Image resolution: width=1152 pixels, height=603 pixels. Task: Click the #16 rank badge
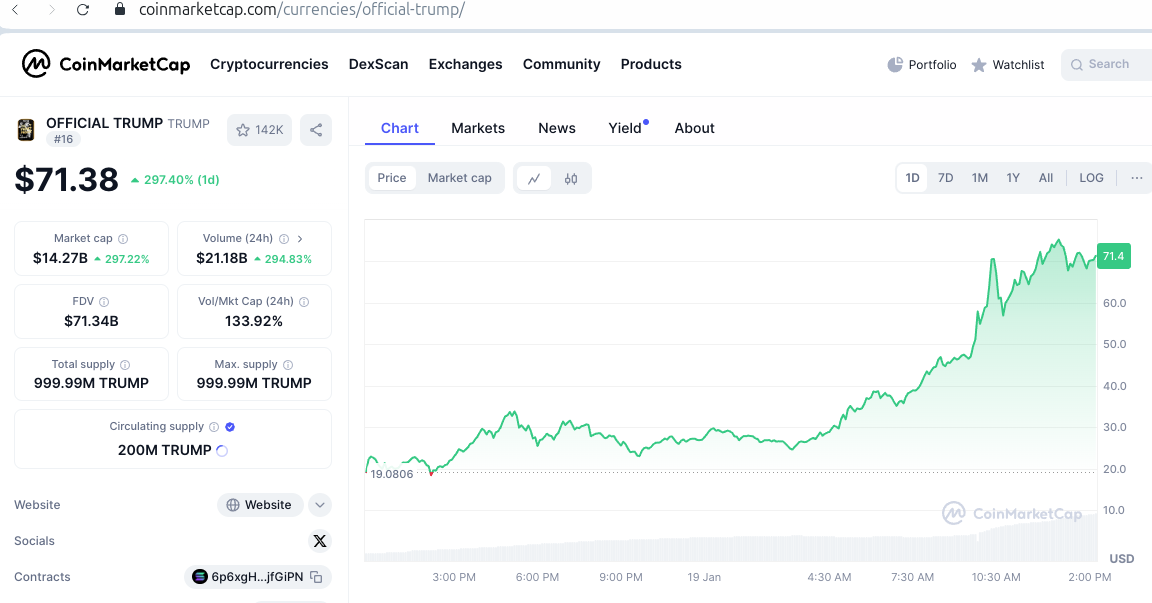63,140
